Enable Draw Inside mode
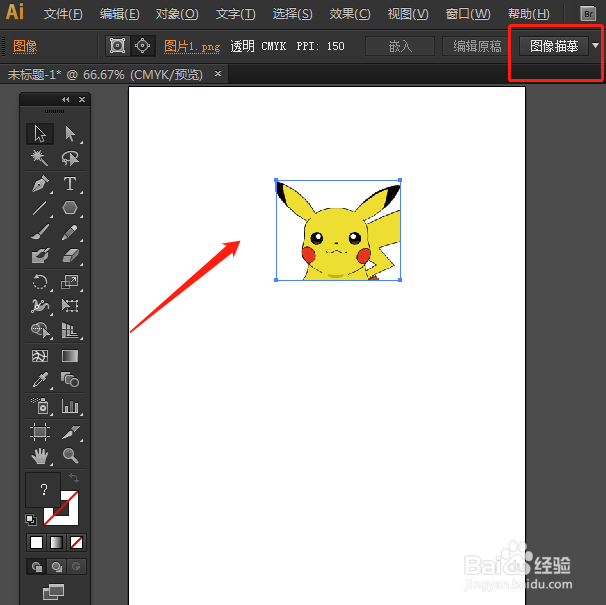 (x=76, y=567)
